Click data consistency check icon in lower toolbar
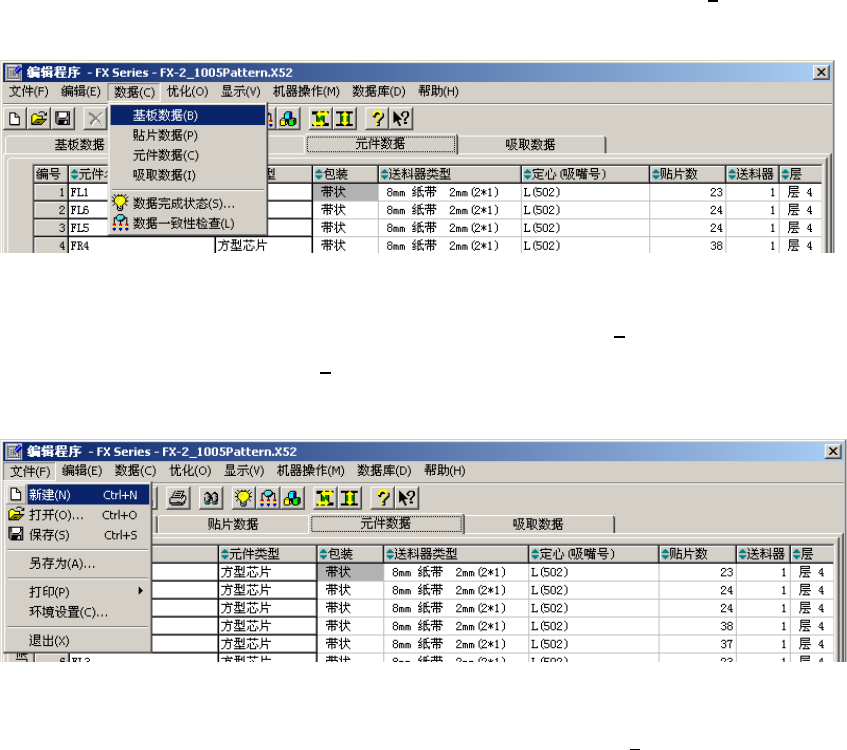Image resolution: width=847 pixels, height=750 pixels. [268, 498]
